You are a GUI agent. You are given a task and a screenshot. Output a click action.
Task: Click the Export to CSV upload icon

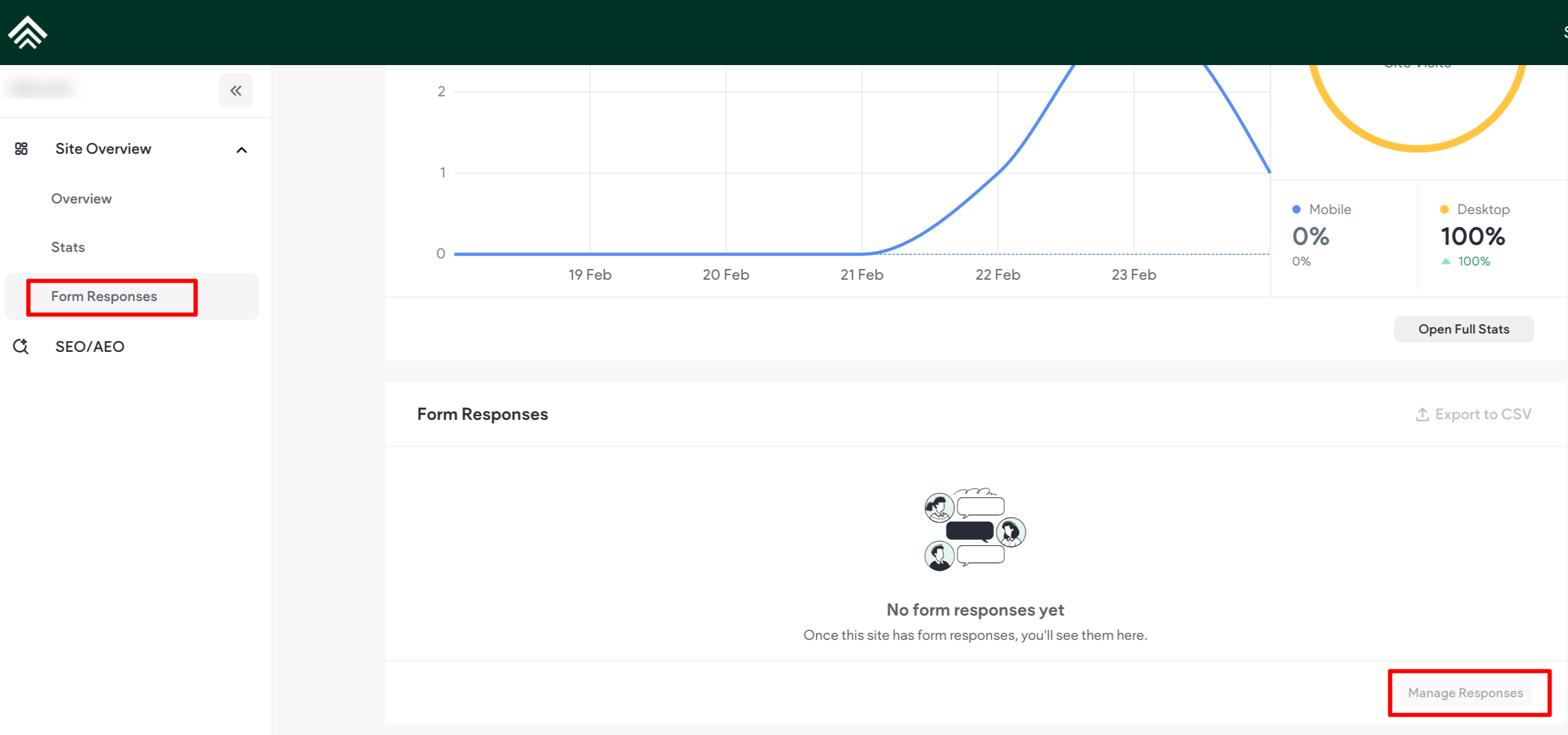point(1422,414)
